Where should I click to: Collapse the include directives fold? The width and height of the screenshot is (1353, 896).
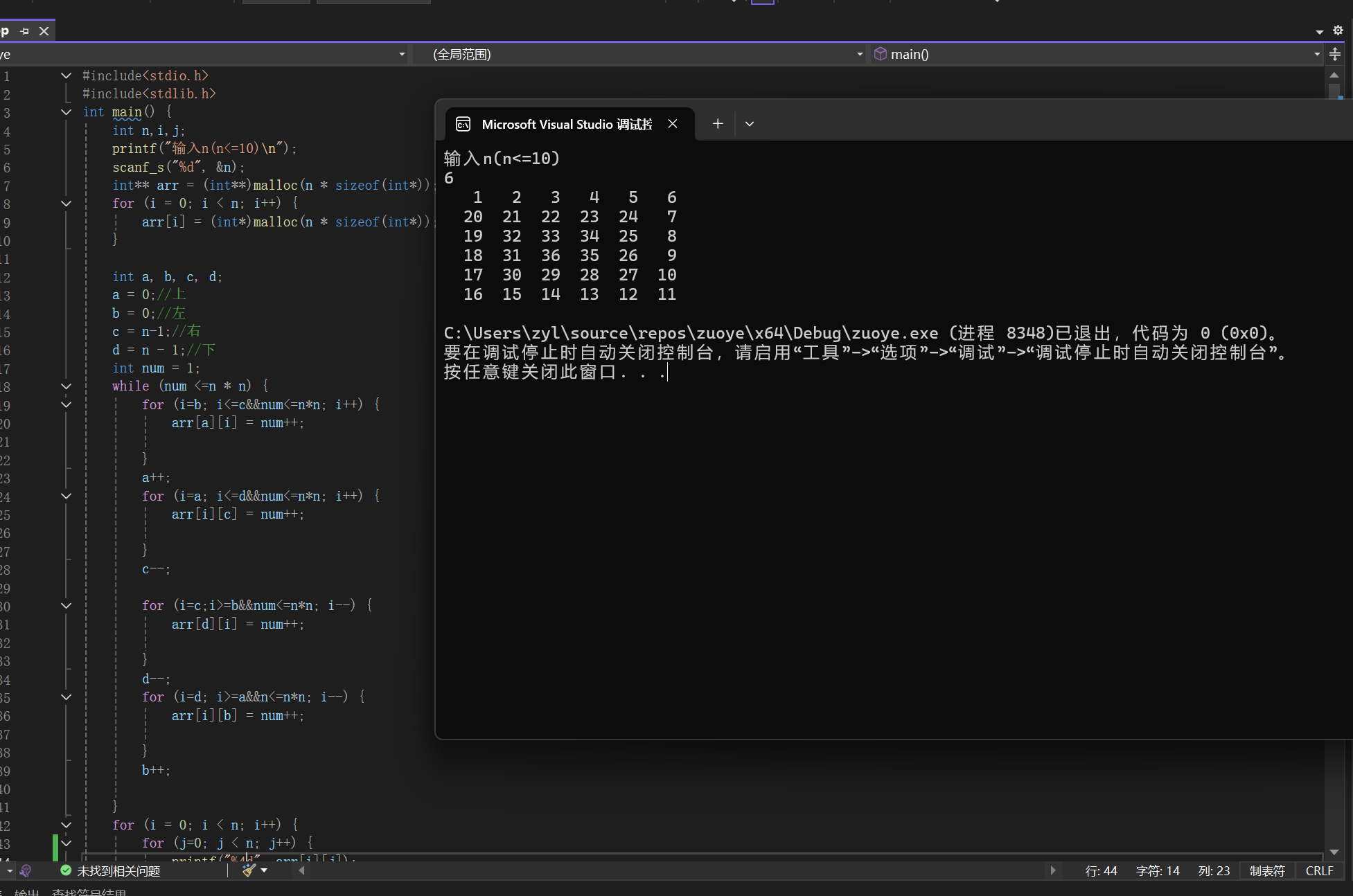(66, 75)
